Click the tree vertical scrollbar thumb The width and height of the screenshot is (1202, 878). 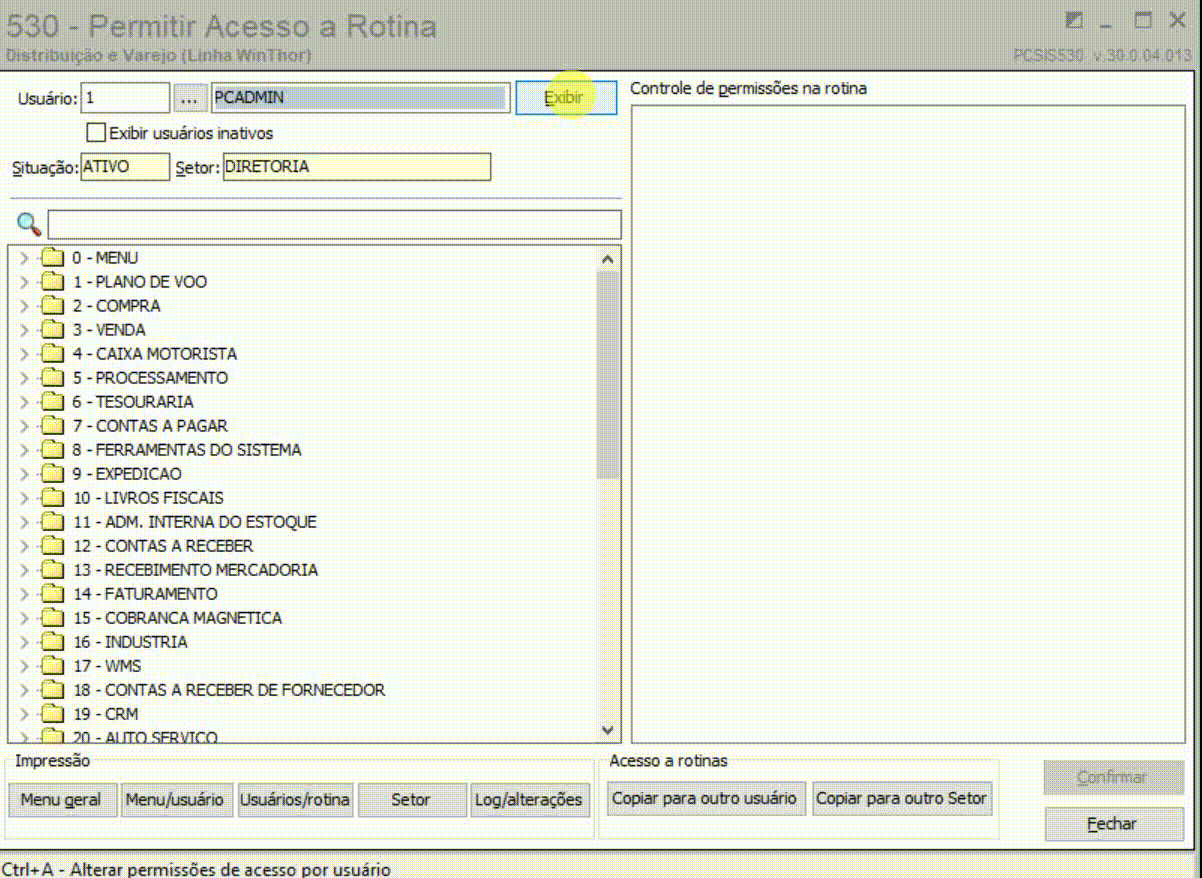pos(608,375)
